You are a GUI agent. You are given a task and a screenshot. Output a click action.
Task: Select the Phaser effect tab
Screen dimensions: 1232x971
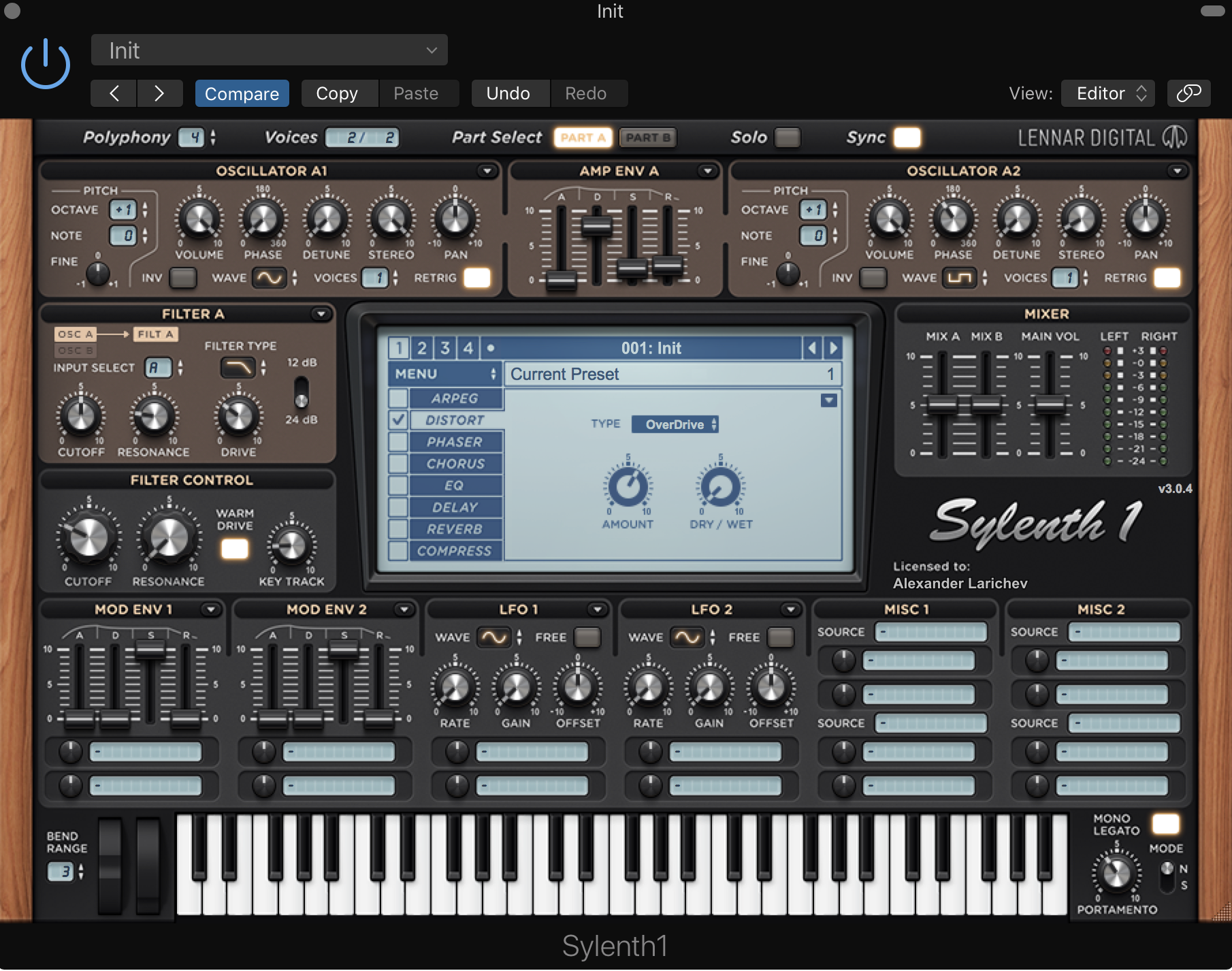(455, 442)
